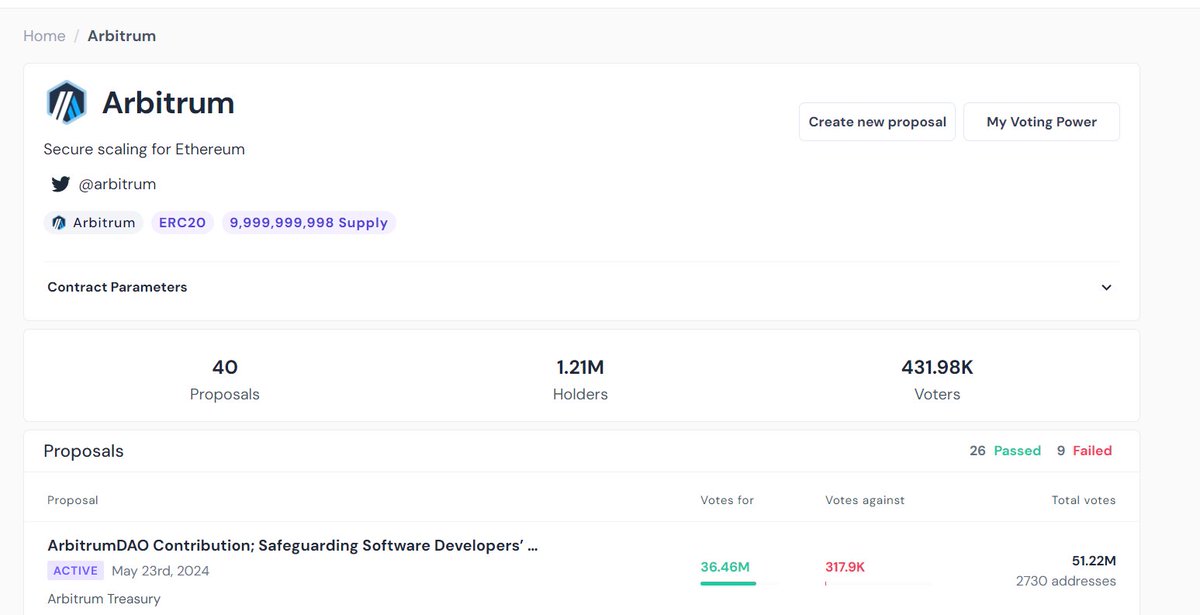Click the Twitter bird icon
Screen dimensions: 1200x615
coord(60,184)
